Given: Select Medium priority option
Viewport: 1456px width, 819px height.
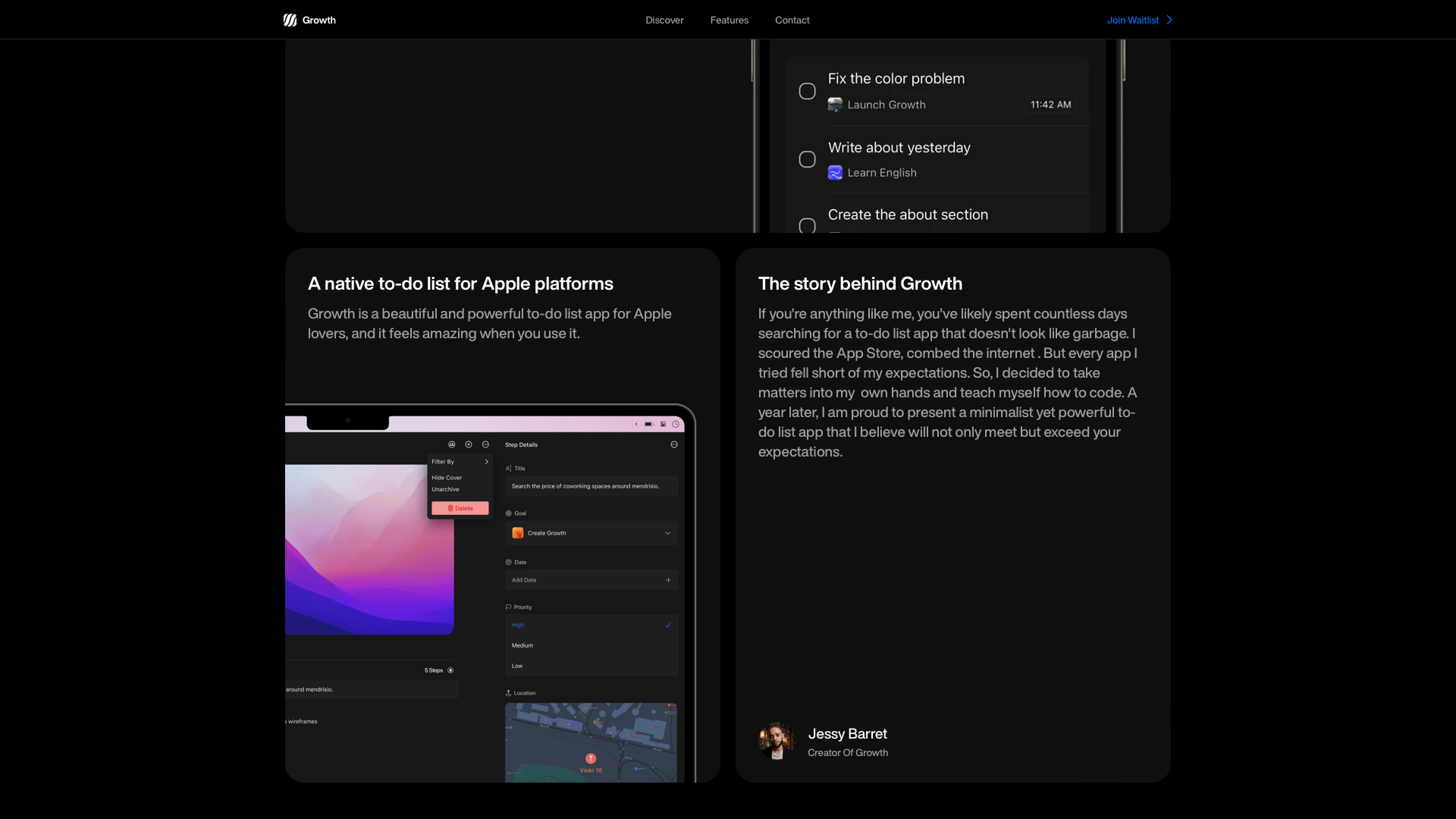Looking at the screenshot, I should [x=522, y=645].
